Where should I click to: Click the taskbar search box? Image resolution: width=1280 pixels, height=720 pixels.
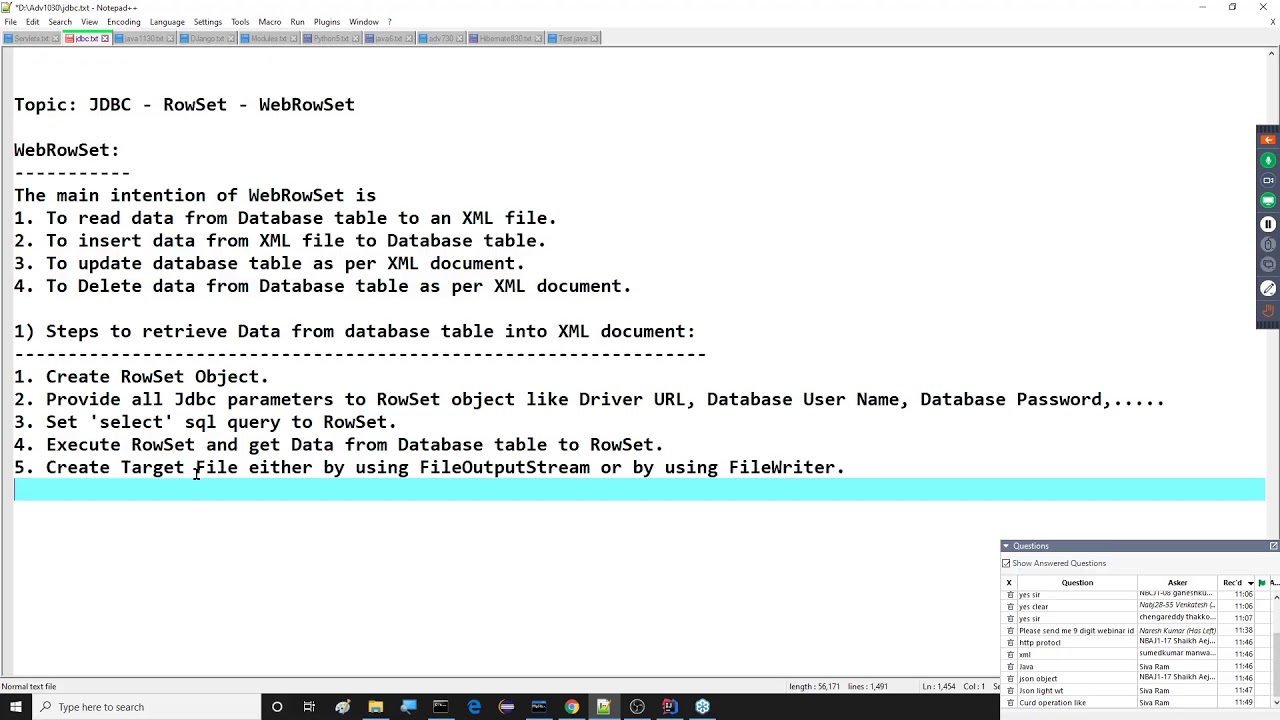(145, 707)
